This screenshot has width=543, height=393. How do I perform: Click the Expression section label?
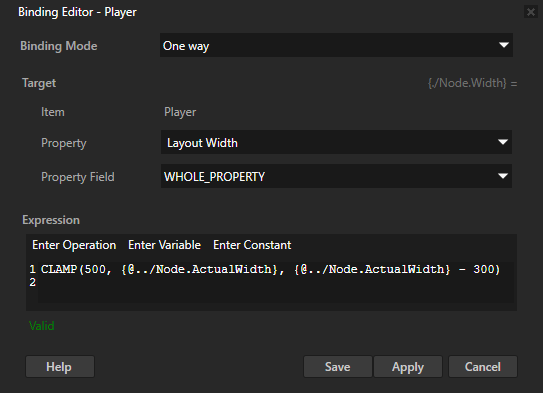pos(51,220)
